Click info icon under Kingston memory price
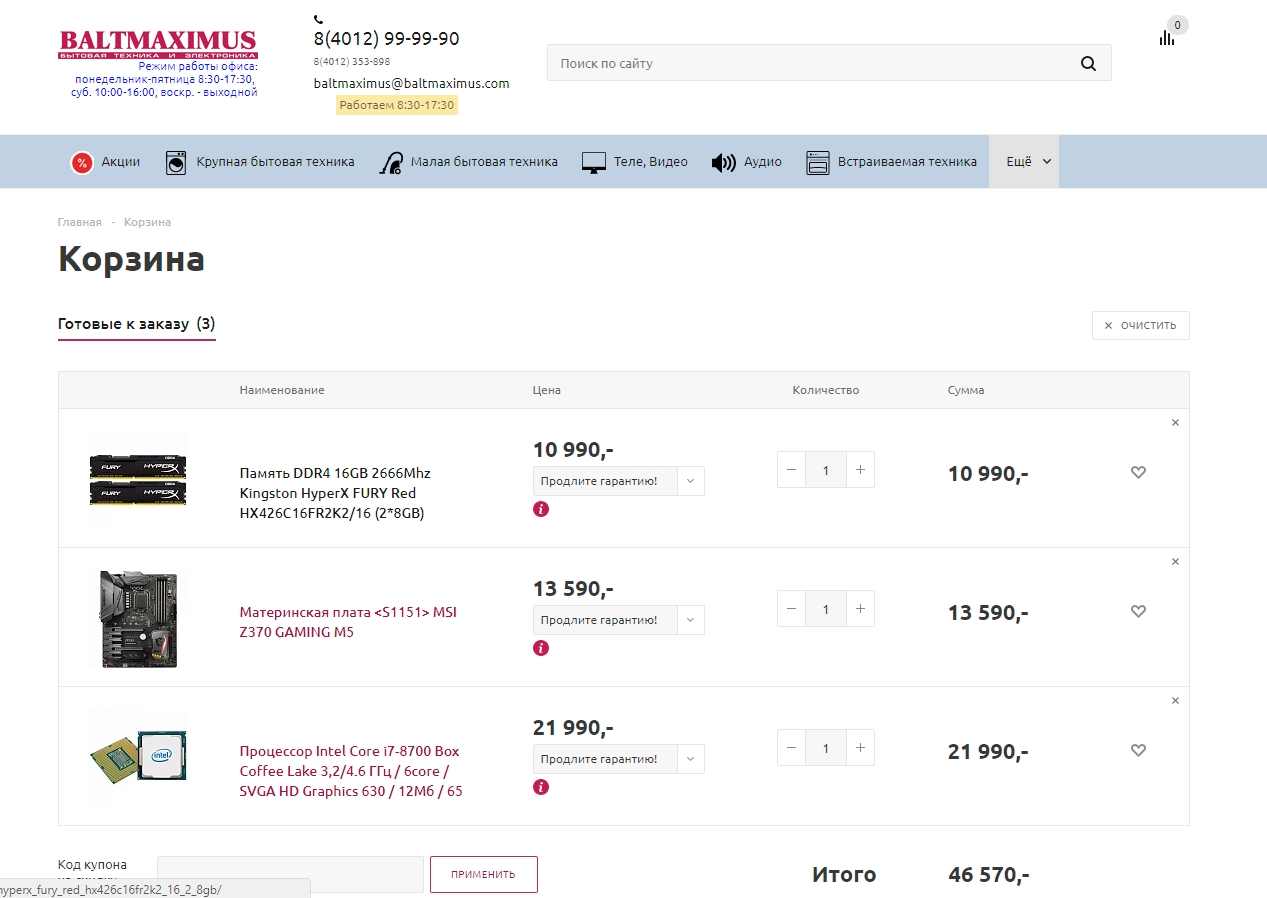 [x=541, y=509]
